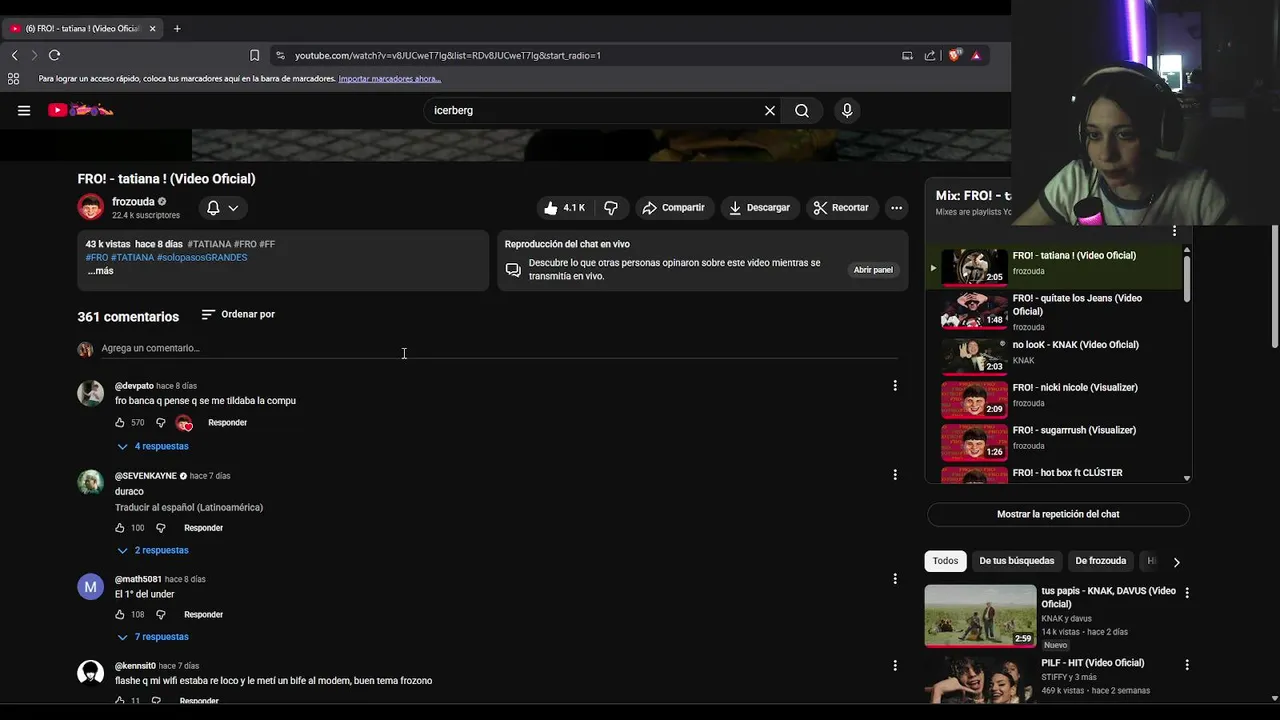Run search with the magnifier button
The height and width of the screenshot is (720, 1280).
pos(802,111)
